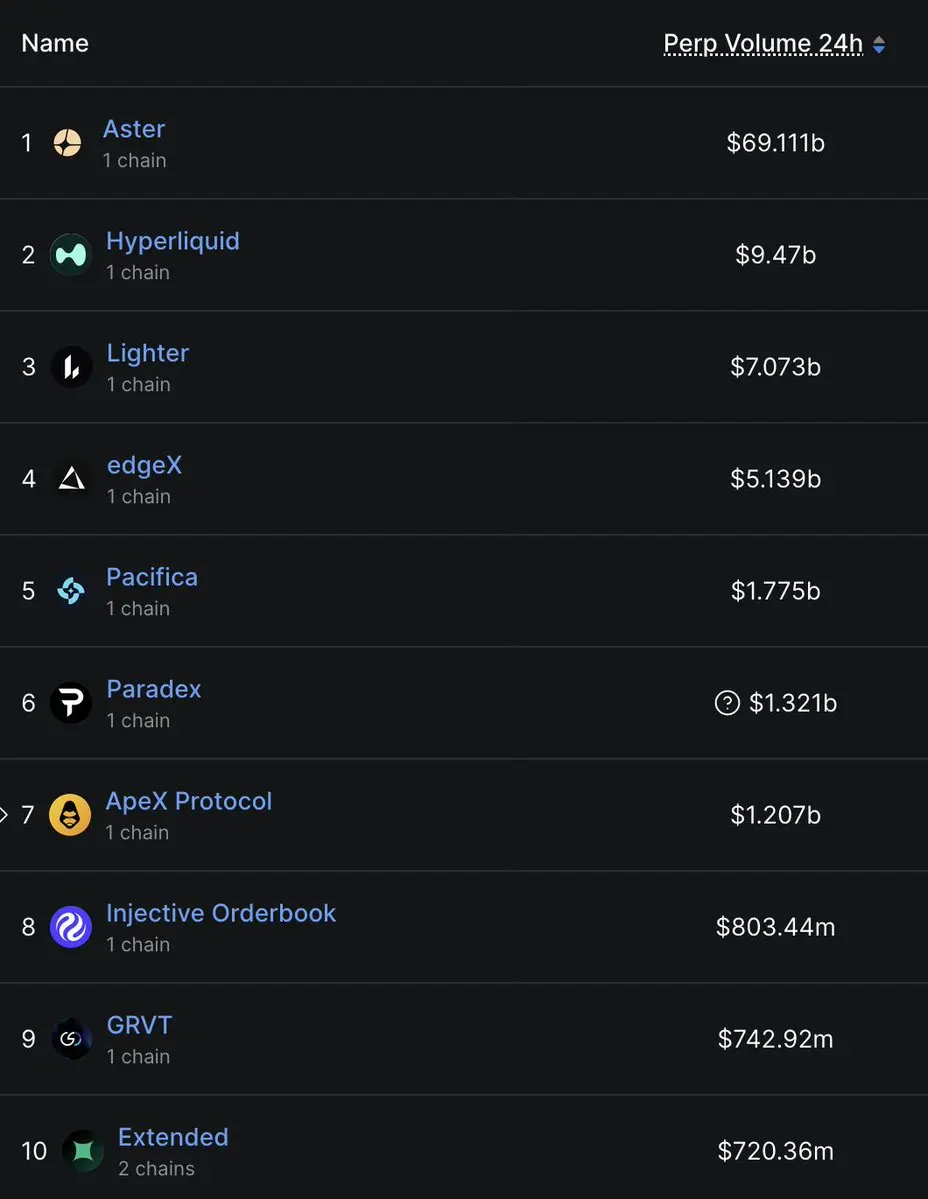Click the ApeX Protocol logo icon
928x1199 pixels.
point(70,815)
